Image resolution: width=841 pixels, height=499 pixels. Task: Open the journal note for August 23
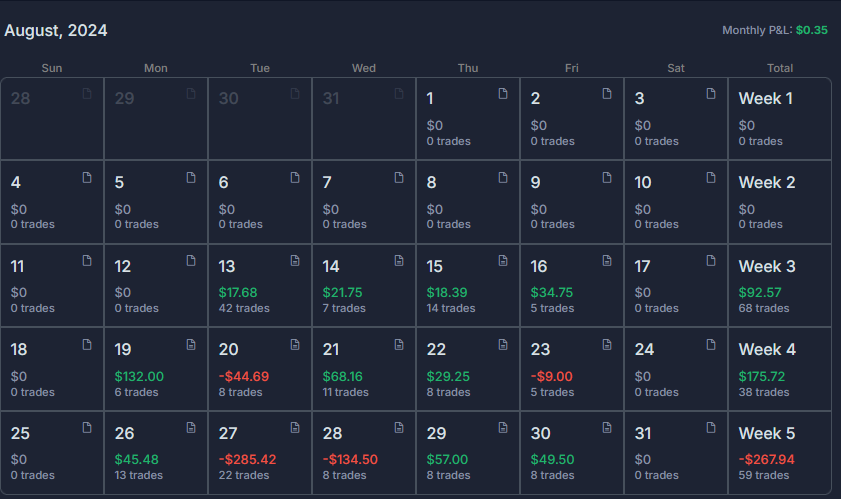tap(607, 344)
